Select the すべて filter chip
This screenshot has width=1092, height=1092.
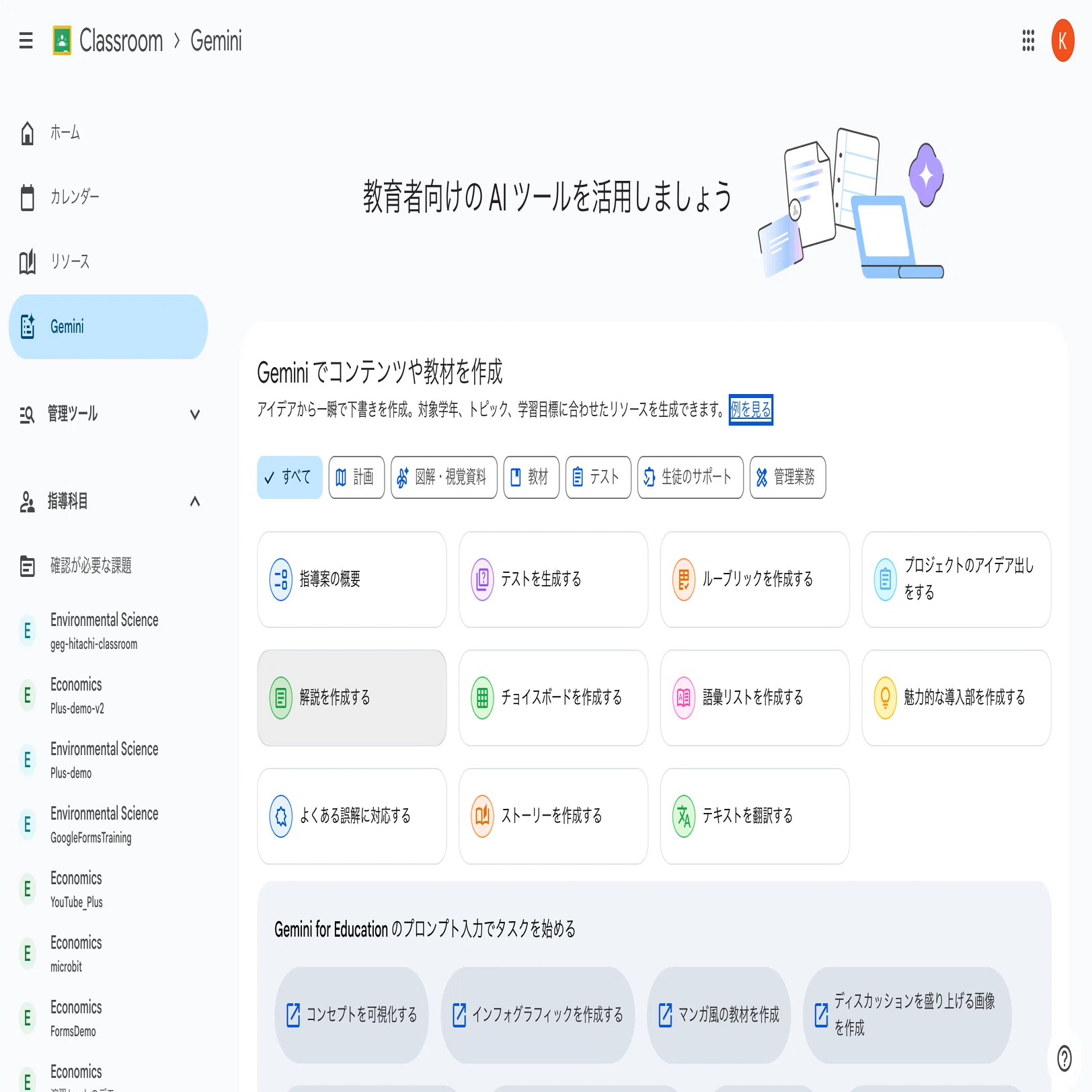click(290, 477)
